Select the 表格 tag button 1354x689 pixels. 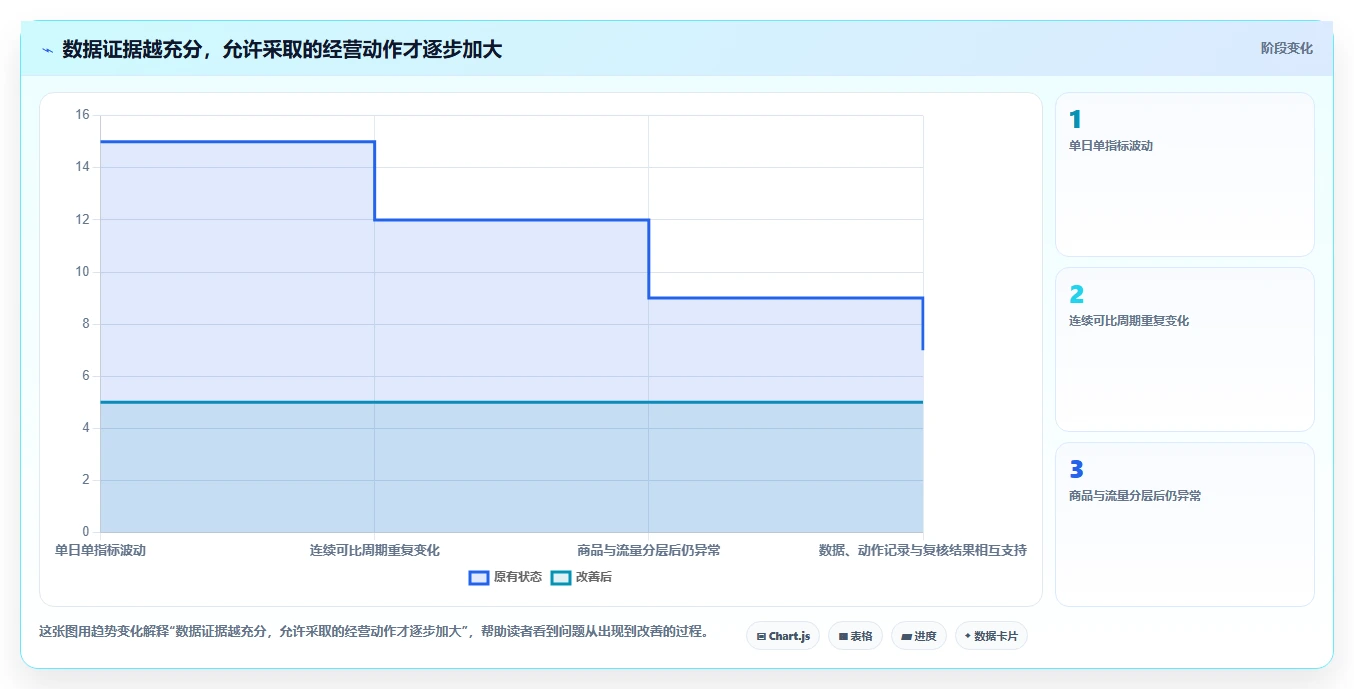pos(855,636)
